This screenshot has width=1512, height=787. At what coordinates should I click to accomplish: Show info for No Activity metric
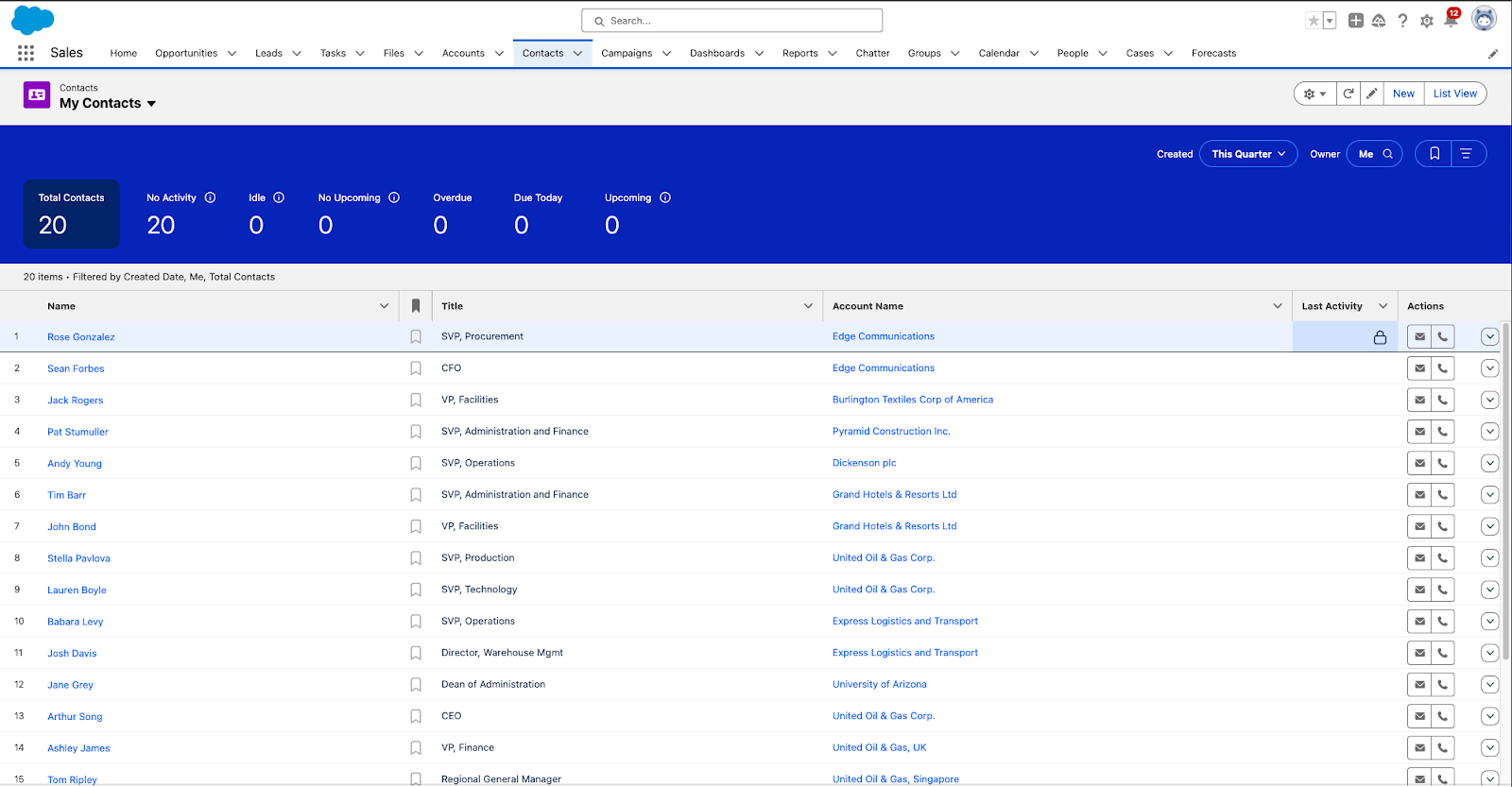coord(210,197)
